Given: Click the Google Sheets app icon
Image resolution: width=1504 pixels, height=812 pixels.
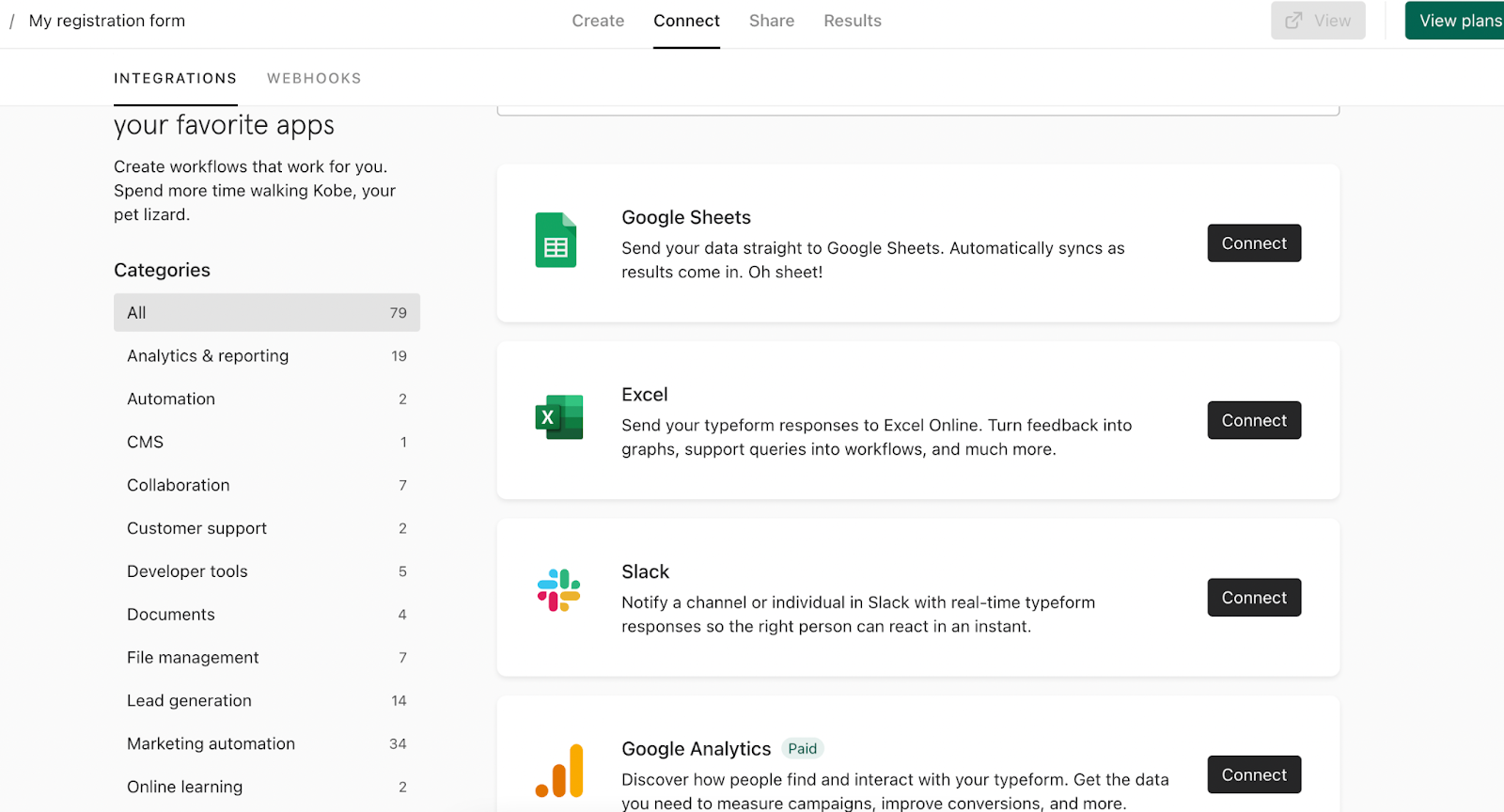Looking at the screenshot, I should tap(556, 241).
